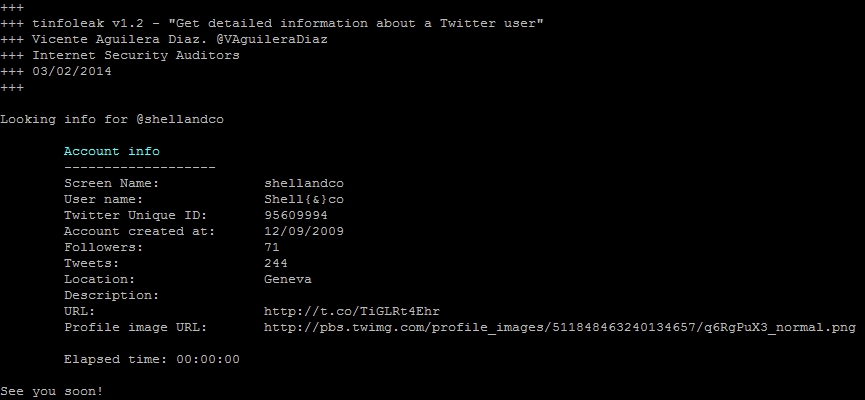Click the See you soon! text
Viewport: 865px width, 400px height.
[x=52, y=391]
